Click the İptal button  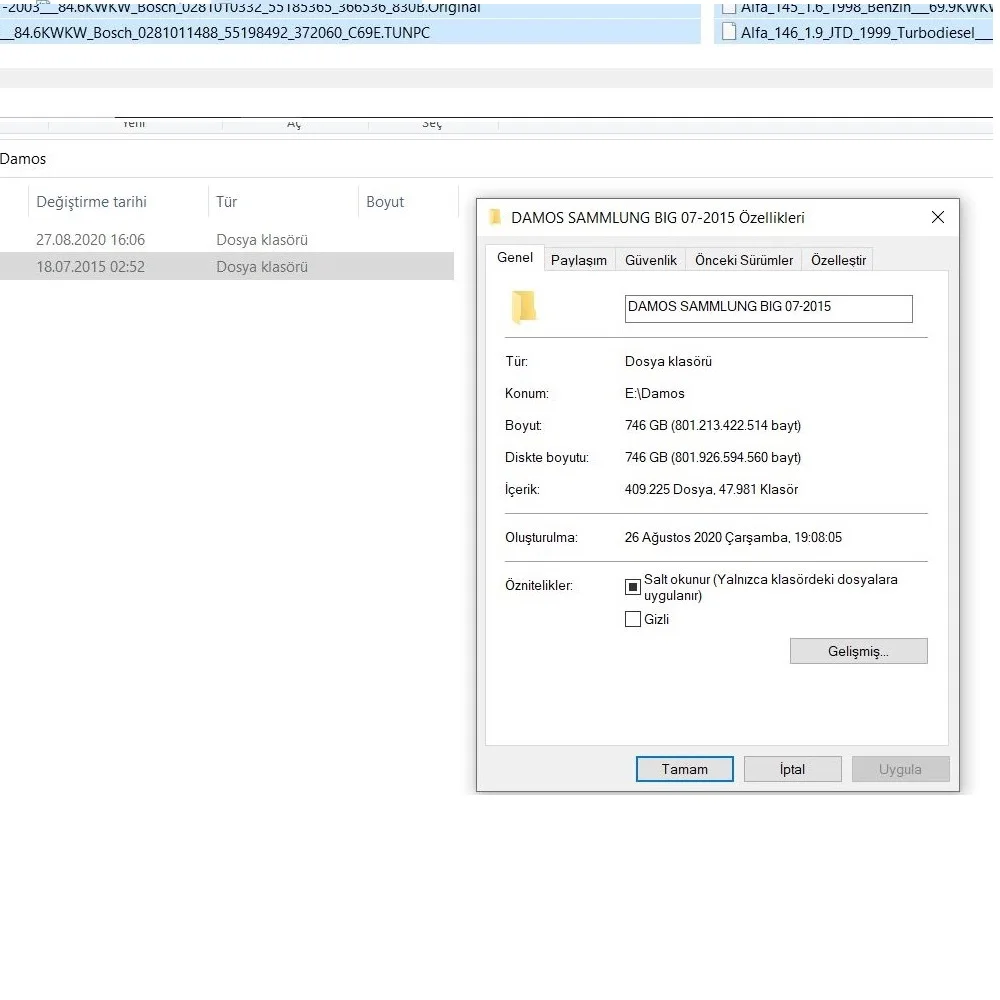point(792,769)
